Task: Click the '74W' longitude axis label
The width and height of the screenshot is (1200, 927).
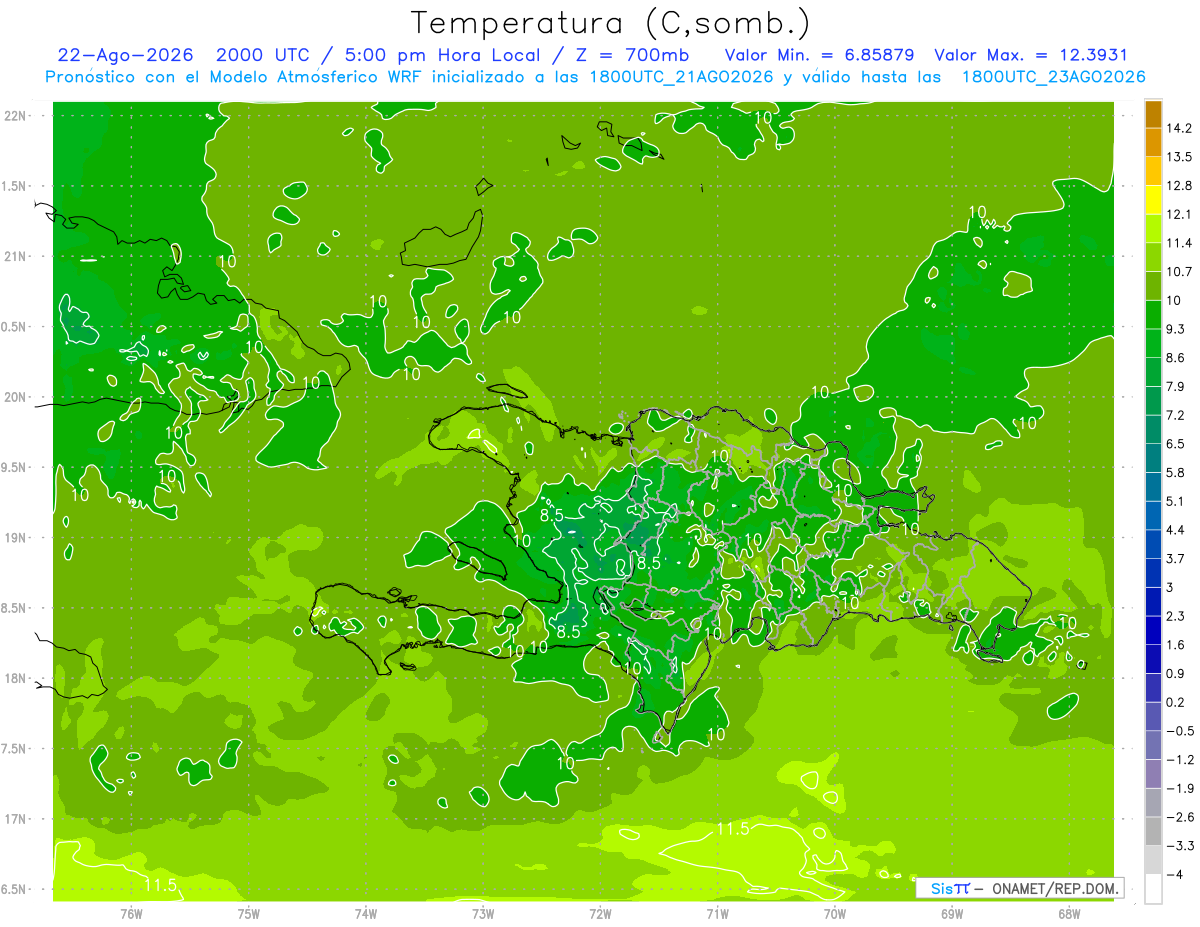Action: [x=365, y=913]
